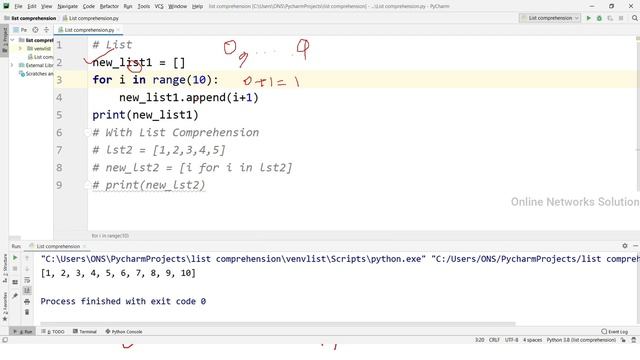Pin the Run tab with pin icon

point(15,296)
